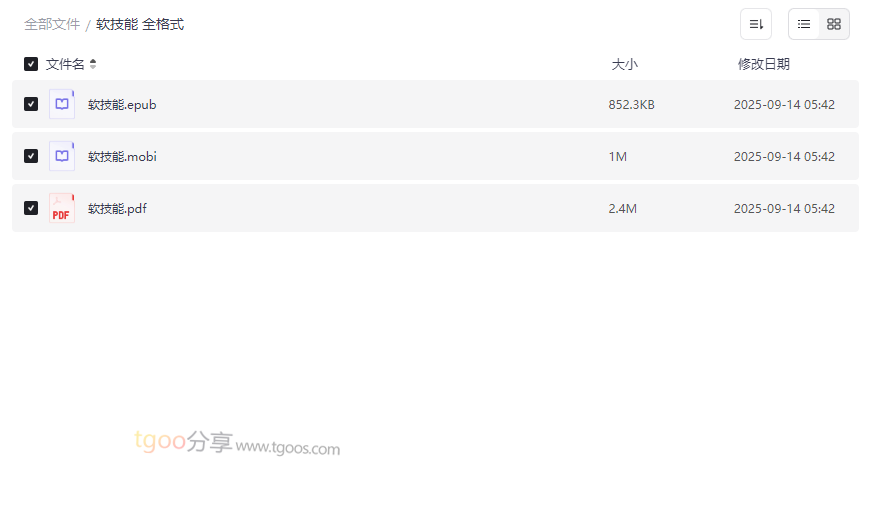Uncheck the 软技能.mobi checkbox
The image size is (874, 514).
pyautogui.click(x=31, y=156)
